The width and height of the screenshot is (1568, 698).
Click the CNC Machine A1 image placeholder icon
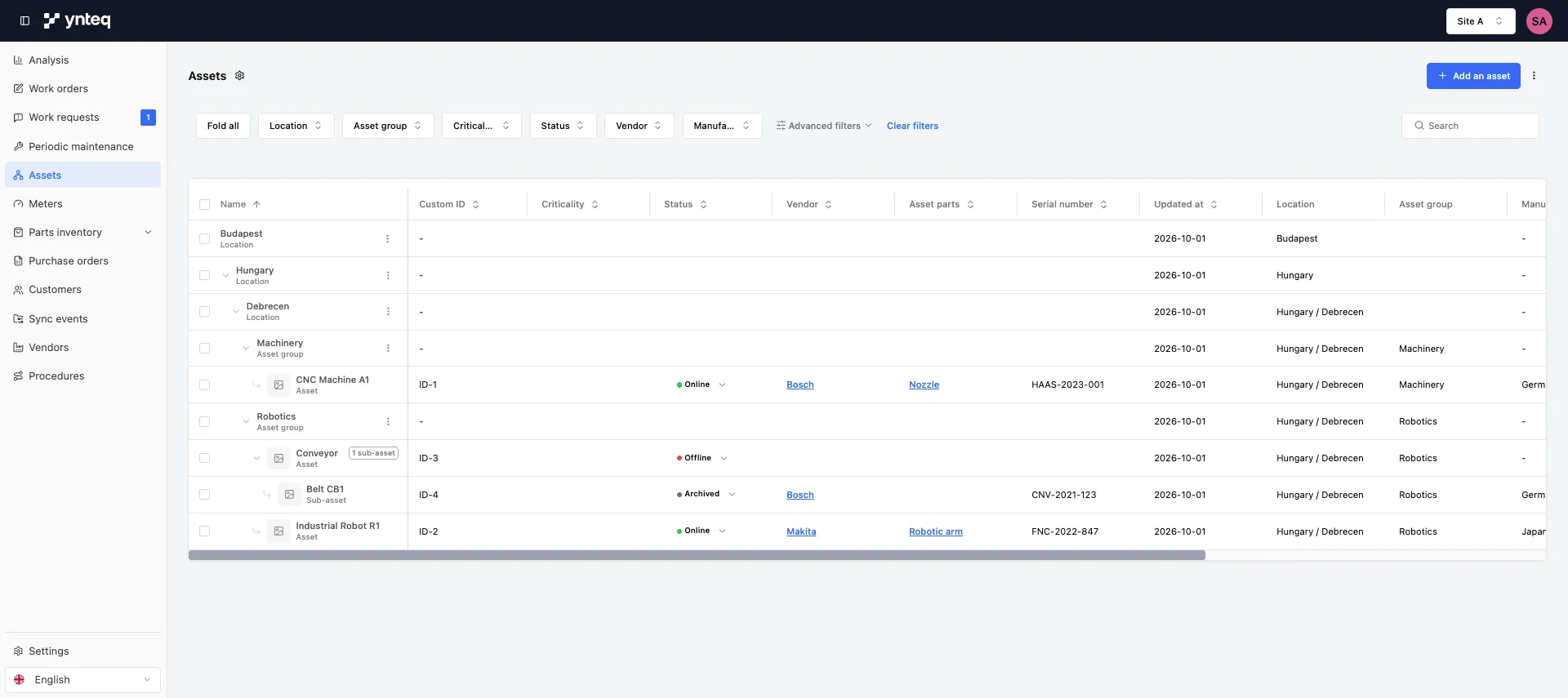[x=278, y=385]
